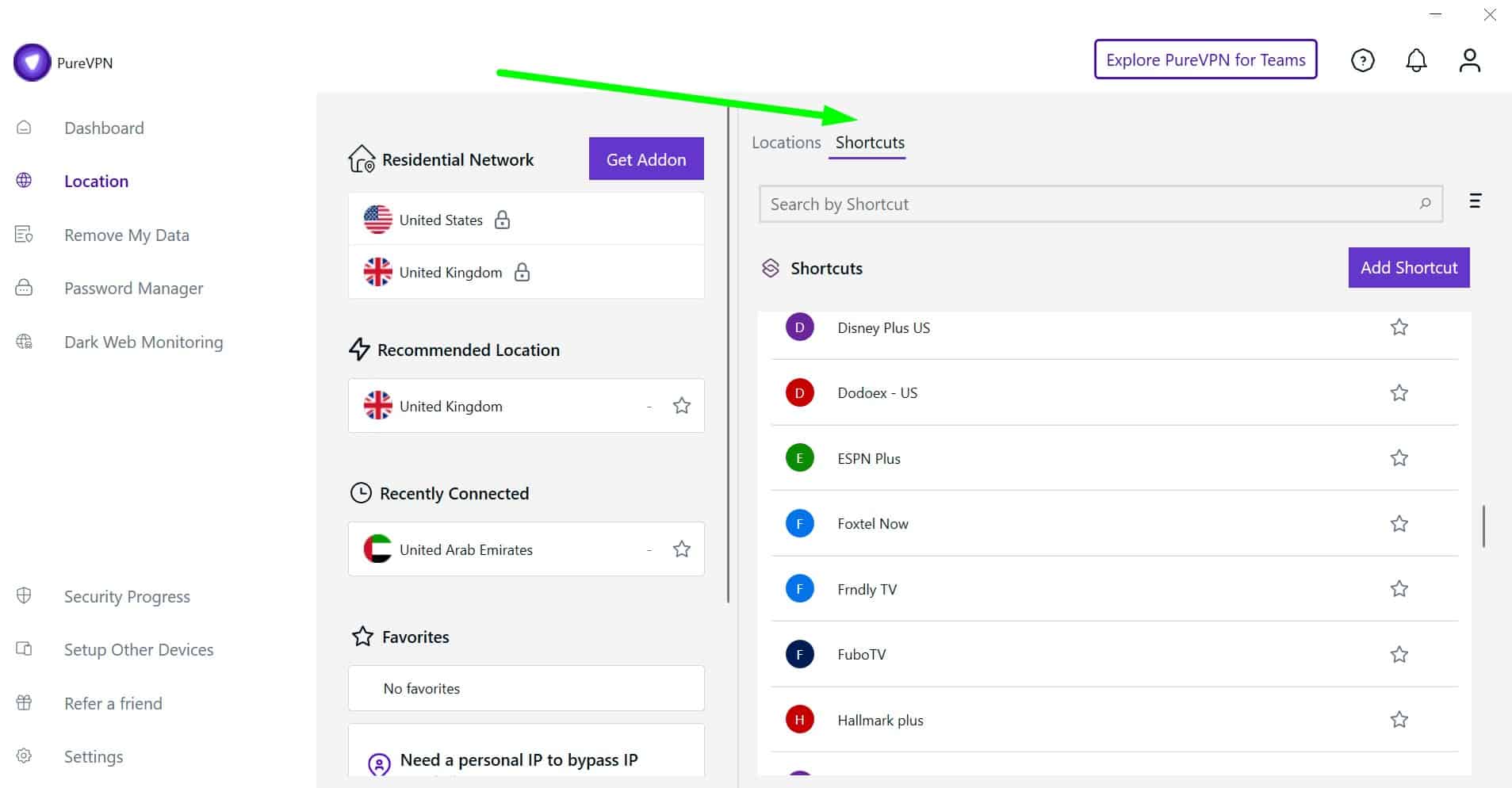This screenshot has width=1512, height=788.
Task: Open the notifications bell
Action: click(x=1416, y=60)
